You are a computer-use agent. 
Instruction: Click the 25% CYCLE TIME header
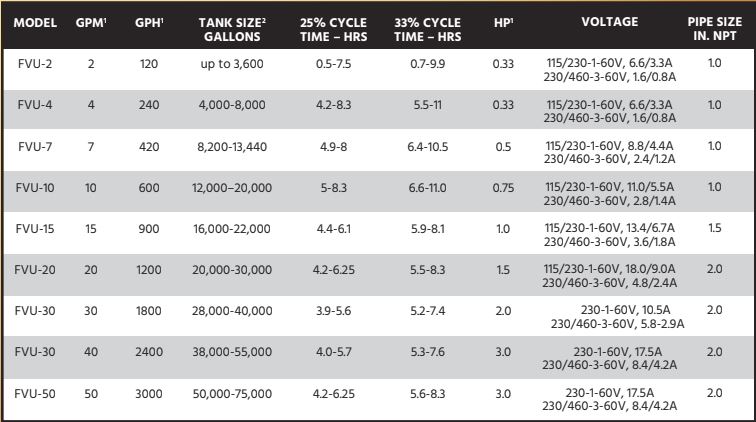tap(333, 29)
